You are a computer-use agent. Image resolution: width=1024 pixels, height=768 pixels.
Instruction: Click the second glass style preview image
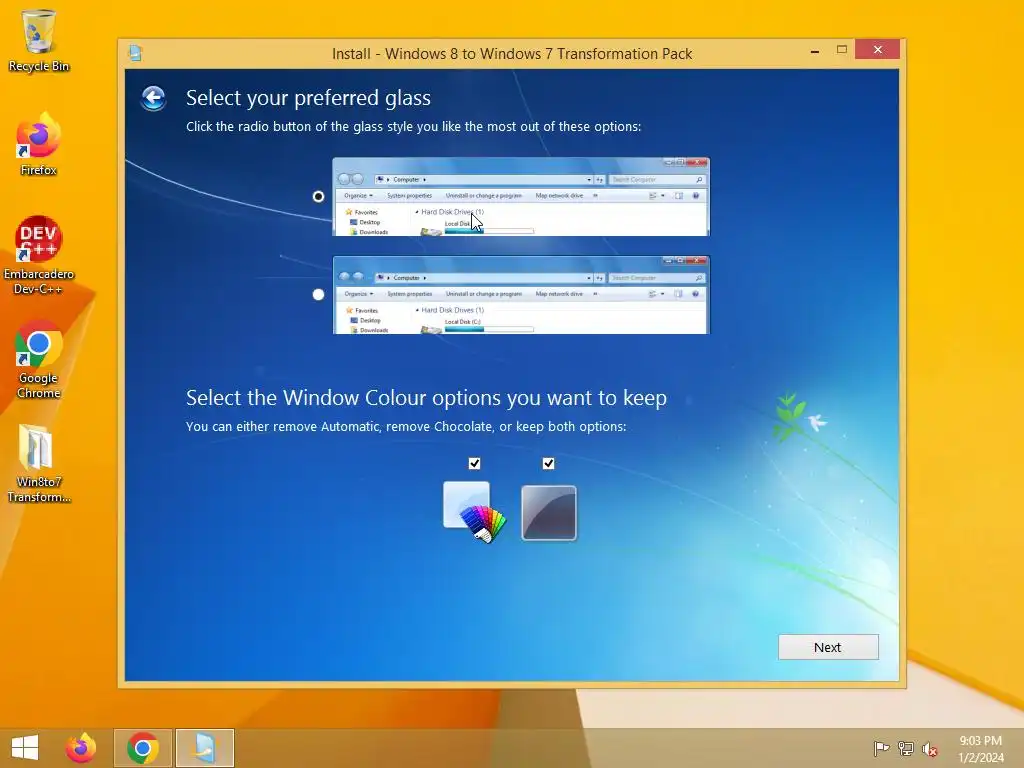(x=520, y=295)
